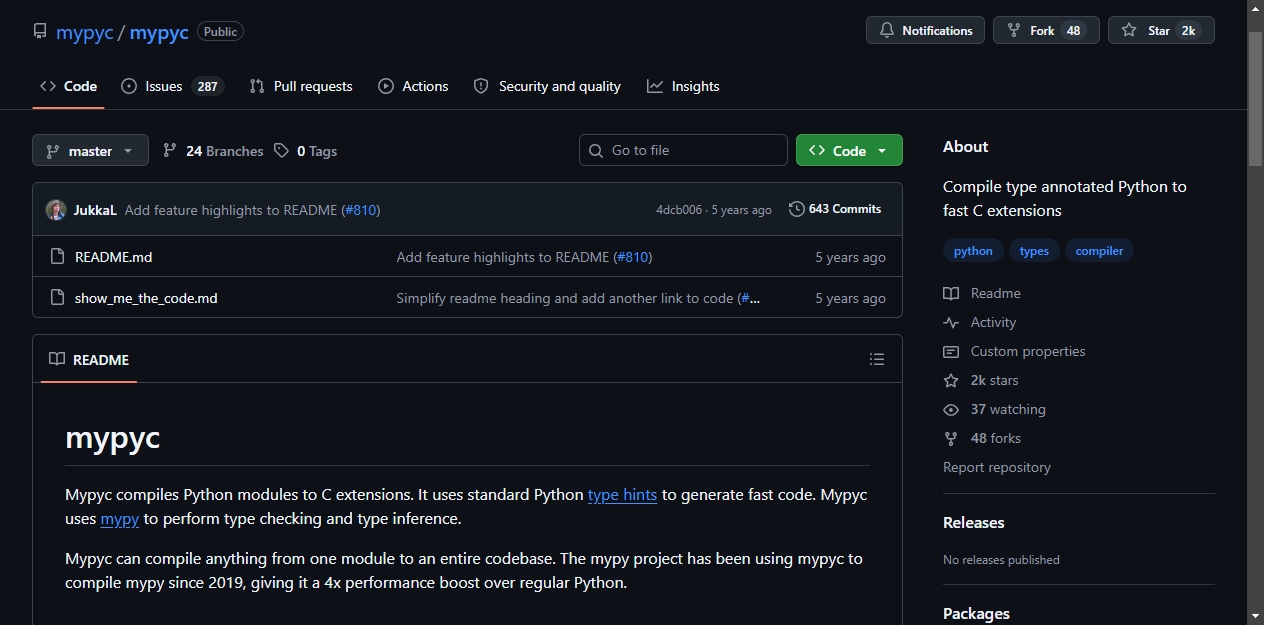Open the README outline list icon
The image size is (1264, 625).
(877, 359)
